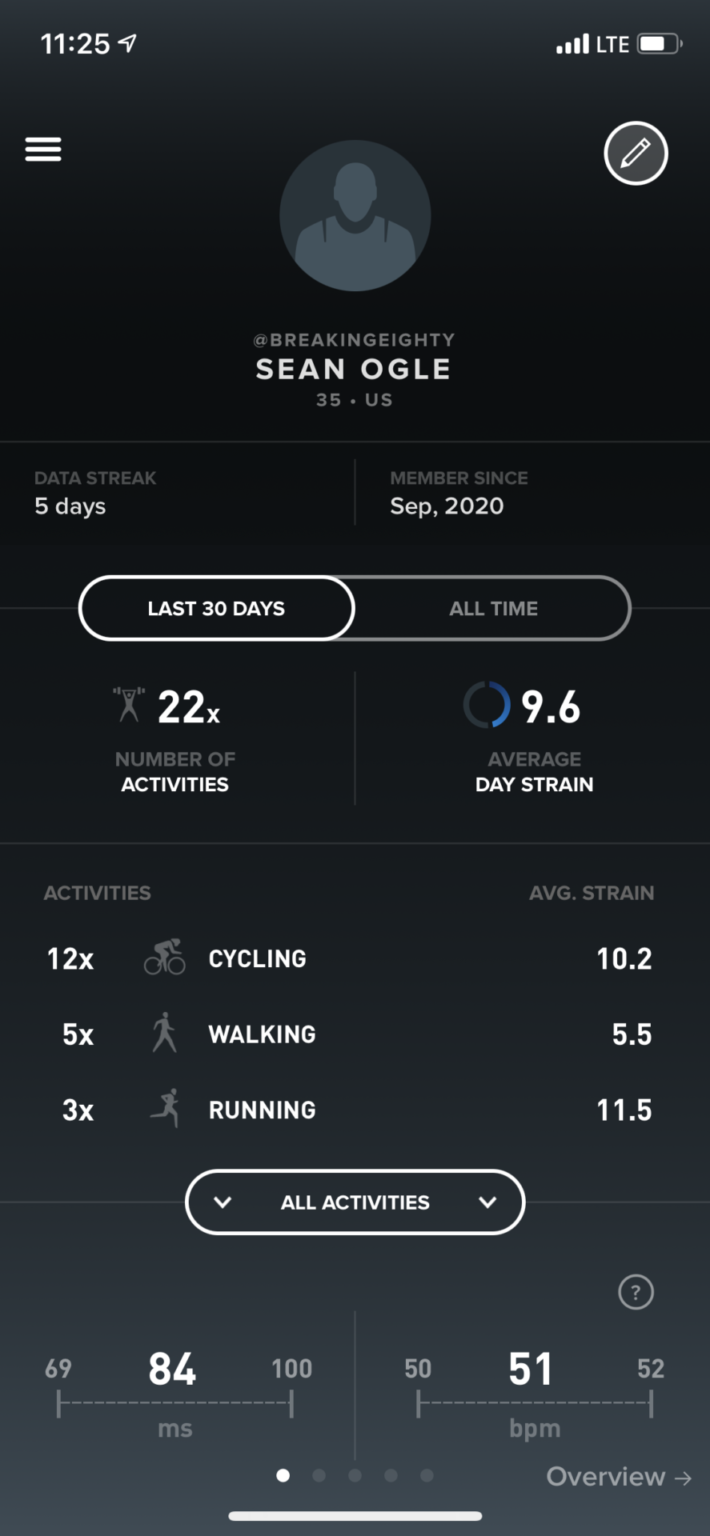Switch to the All Time view
710x1536 pixels.
[493, 608]
